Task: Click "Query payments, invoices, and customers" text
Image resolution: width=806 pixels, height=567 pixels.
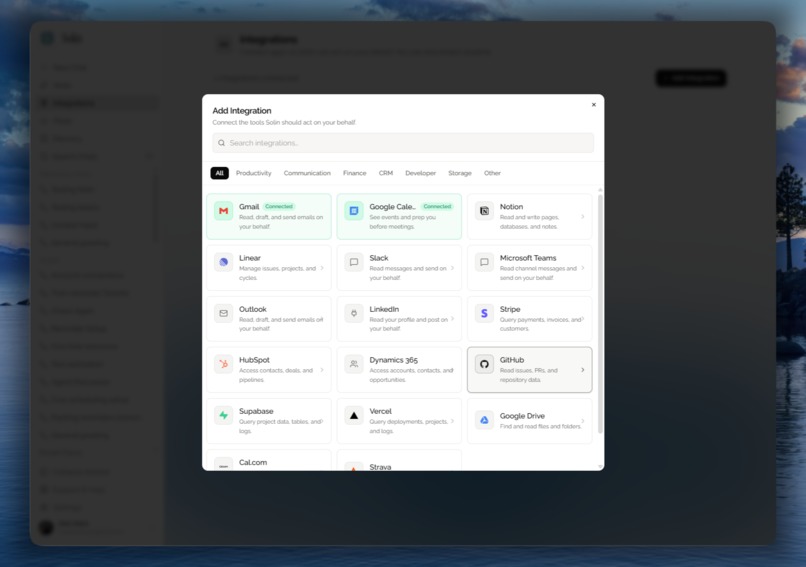Action: coord(540,324)
